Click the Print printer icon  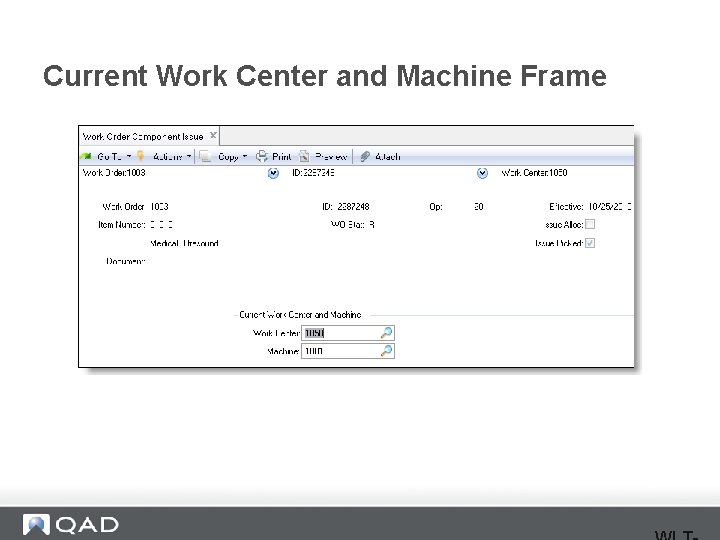(261, 157)
